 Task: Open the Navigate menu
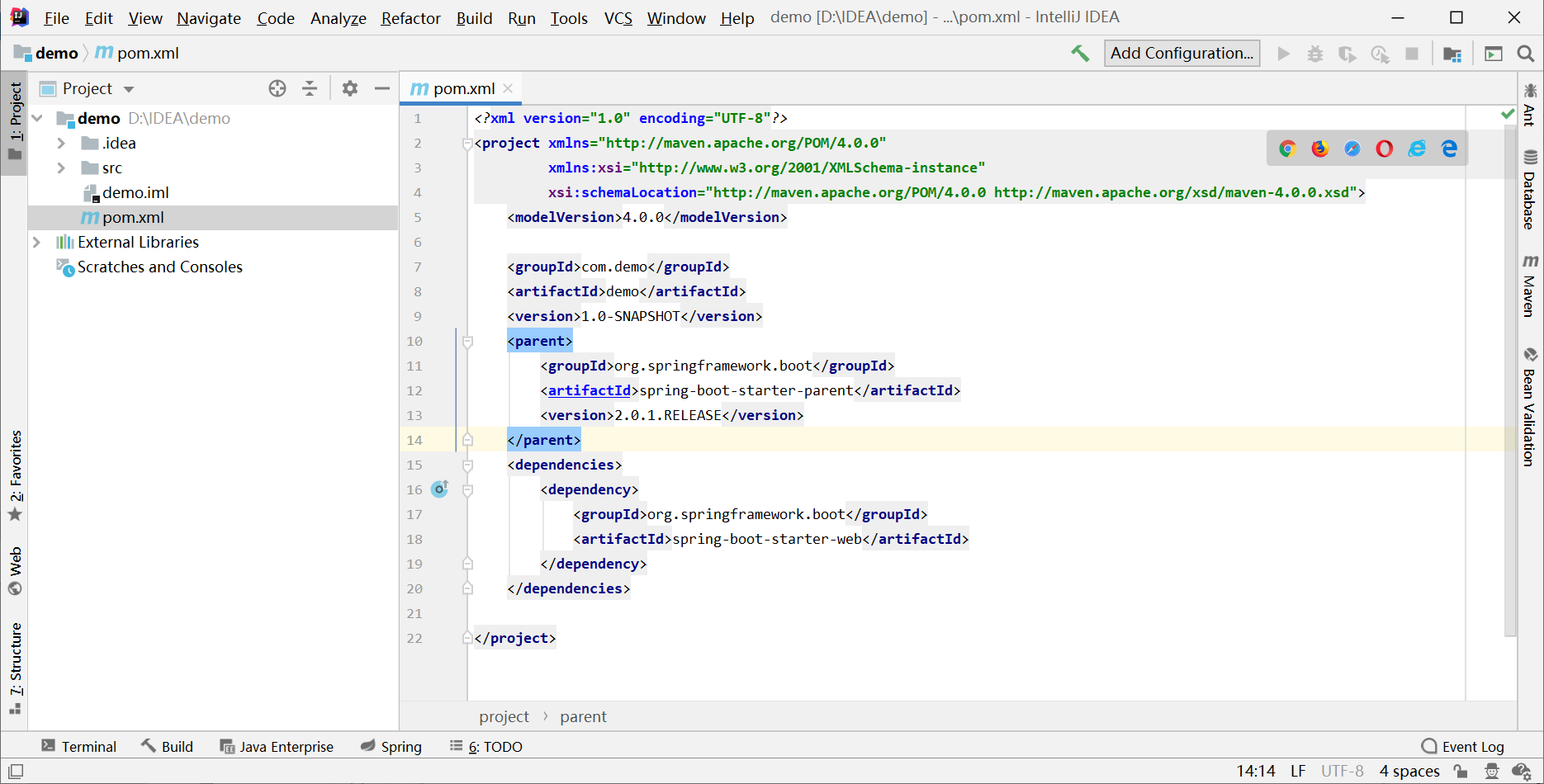click(209, 18)
